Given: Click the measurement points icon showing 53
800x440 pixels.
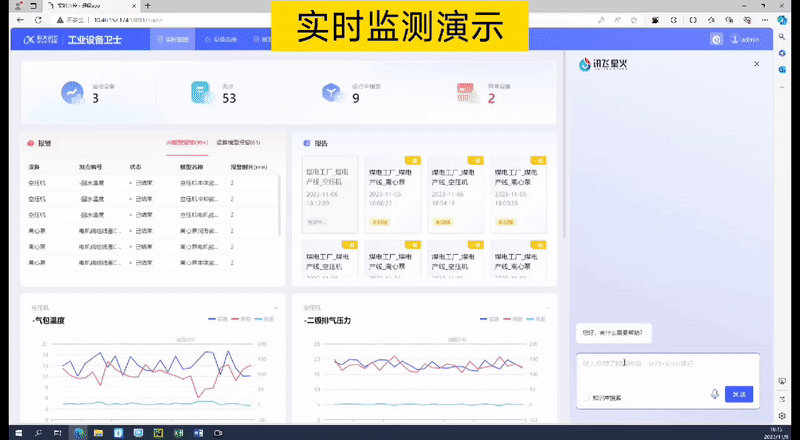Looking at the screenshot, I should click(x=202, y=93).
